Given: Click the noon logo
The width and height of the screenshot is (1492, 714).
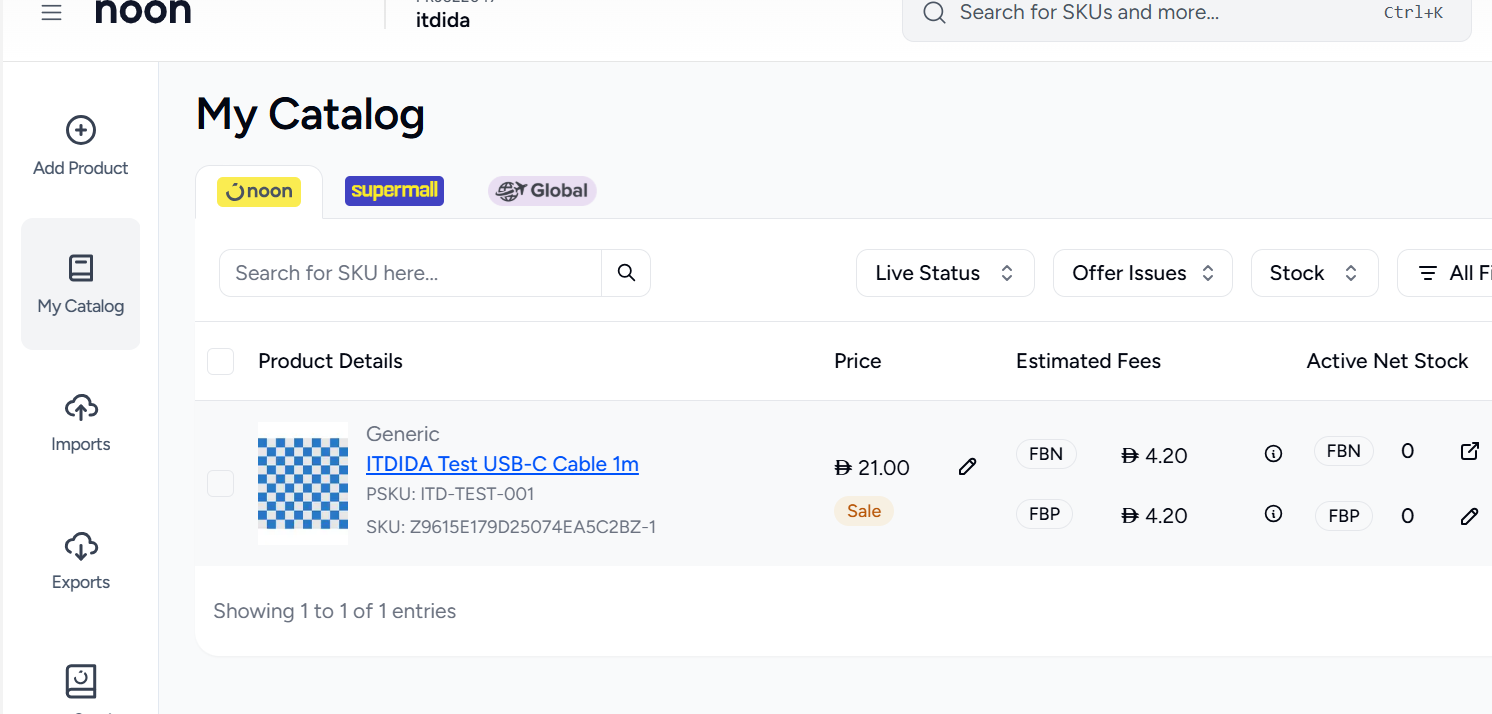Looking at the screenshot, I should click(143, 12).
